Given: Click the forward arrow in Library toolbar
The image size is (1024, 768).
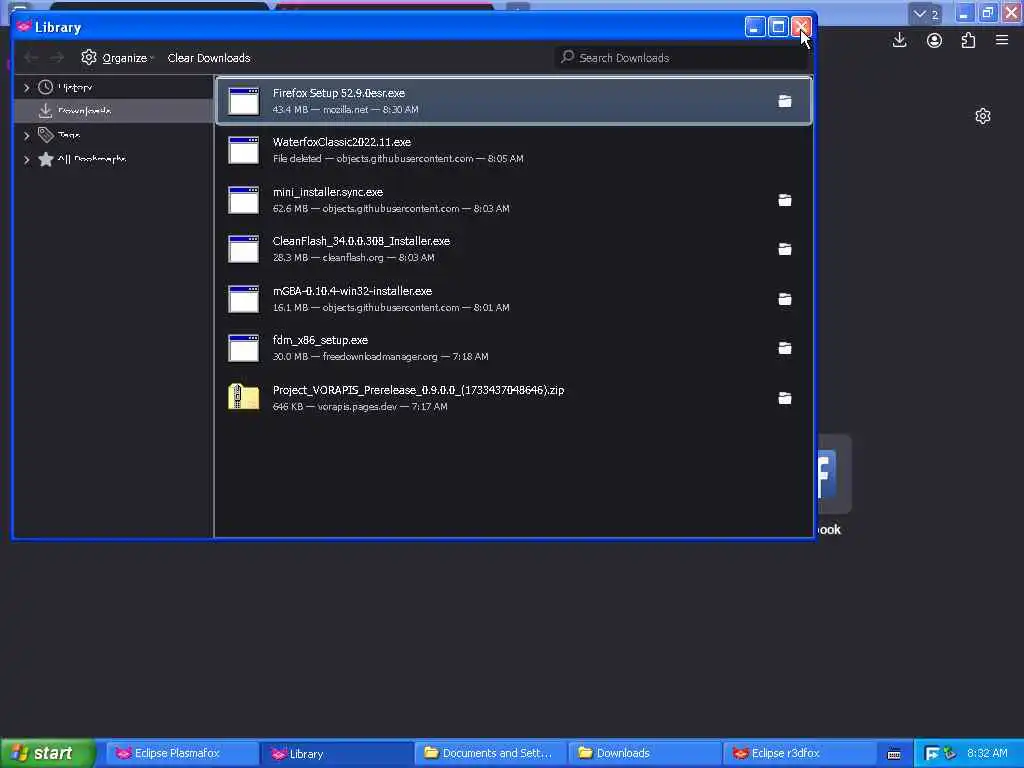Looking at the screenshot, I should (x=57, y=57).
